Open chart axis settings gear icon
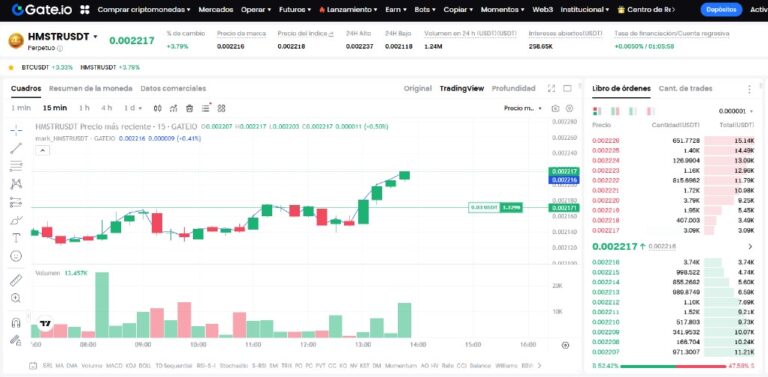This screenshot has height=377, width=768. click(565, 345)
